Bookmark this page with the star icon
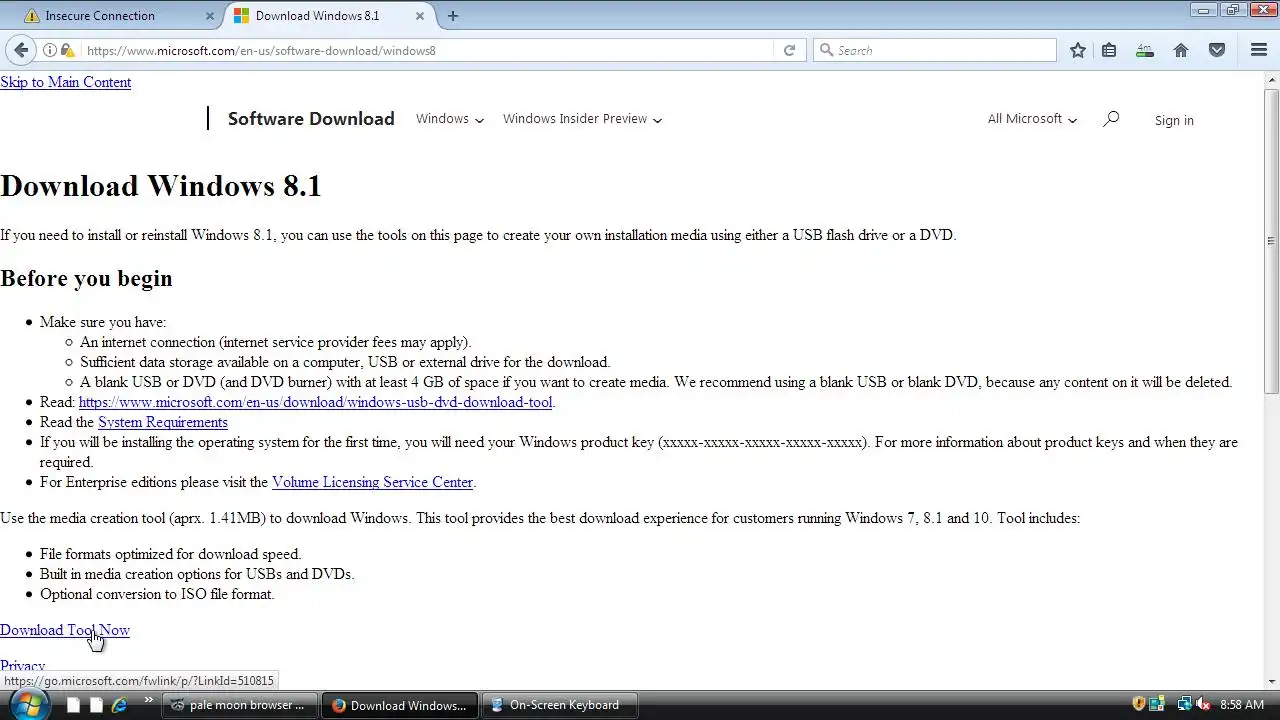The image size is (1280, 720). pyautogui.click(x=1078, y=50)
